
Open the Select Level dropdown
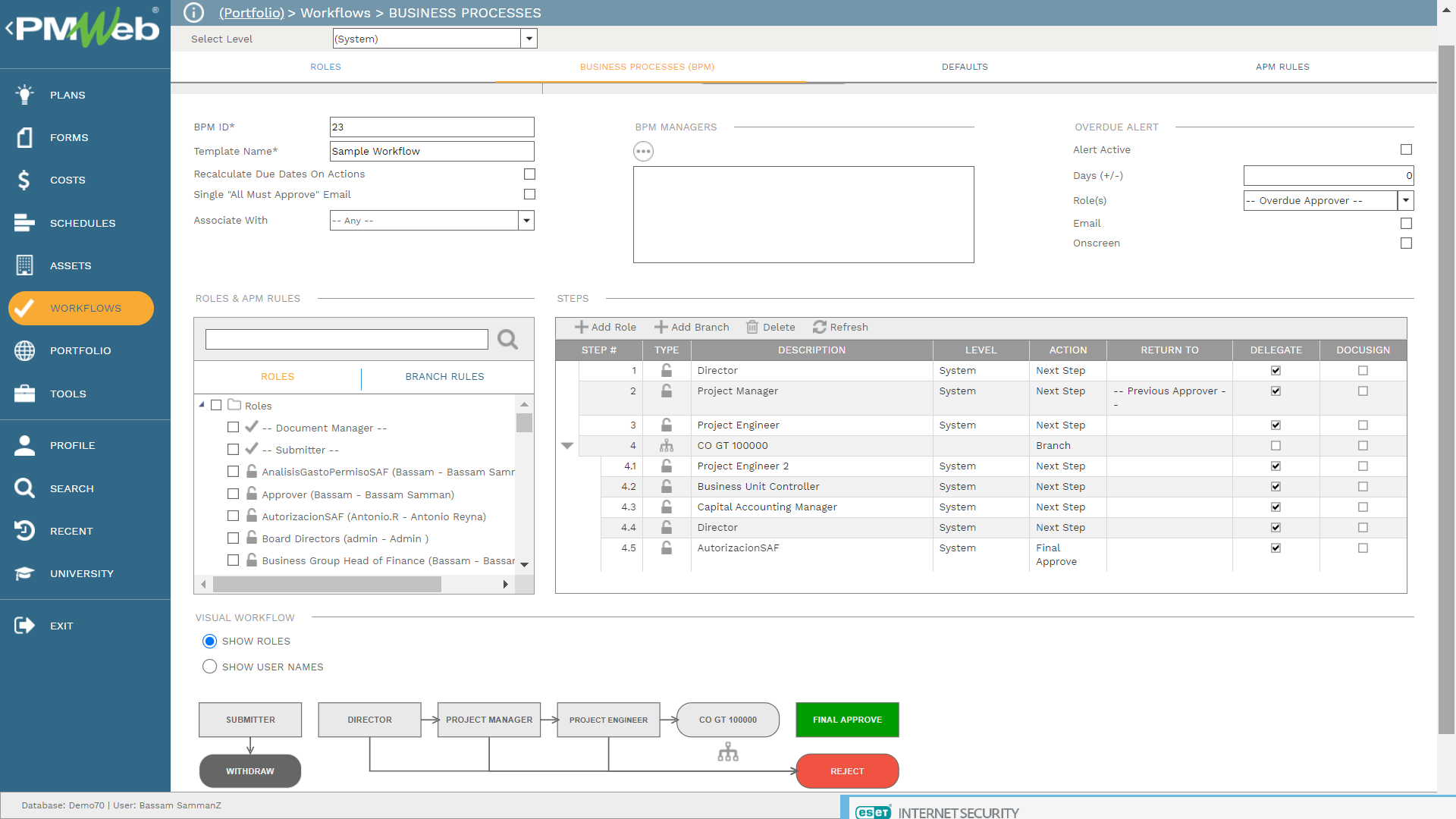tap(529, 39)
